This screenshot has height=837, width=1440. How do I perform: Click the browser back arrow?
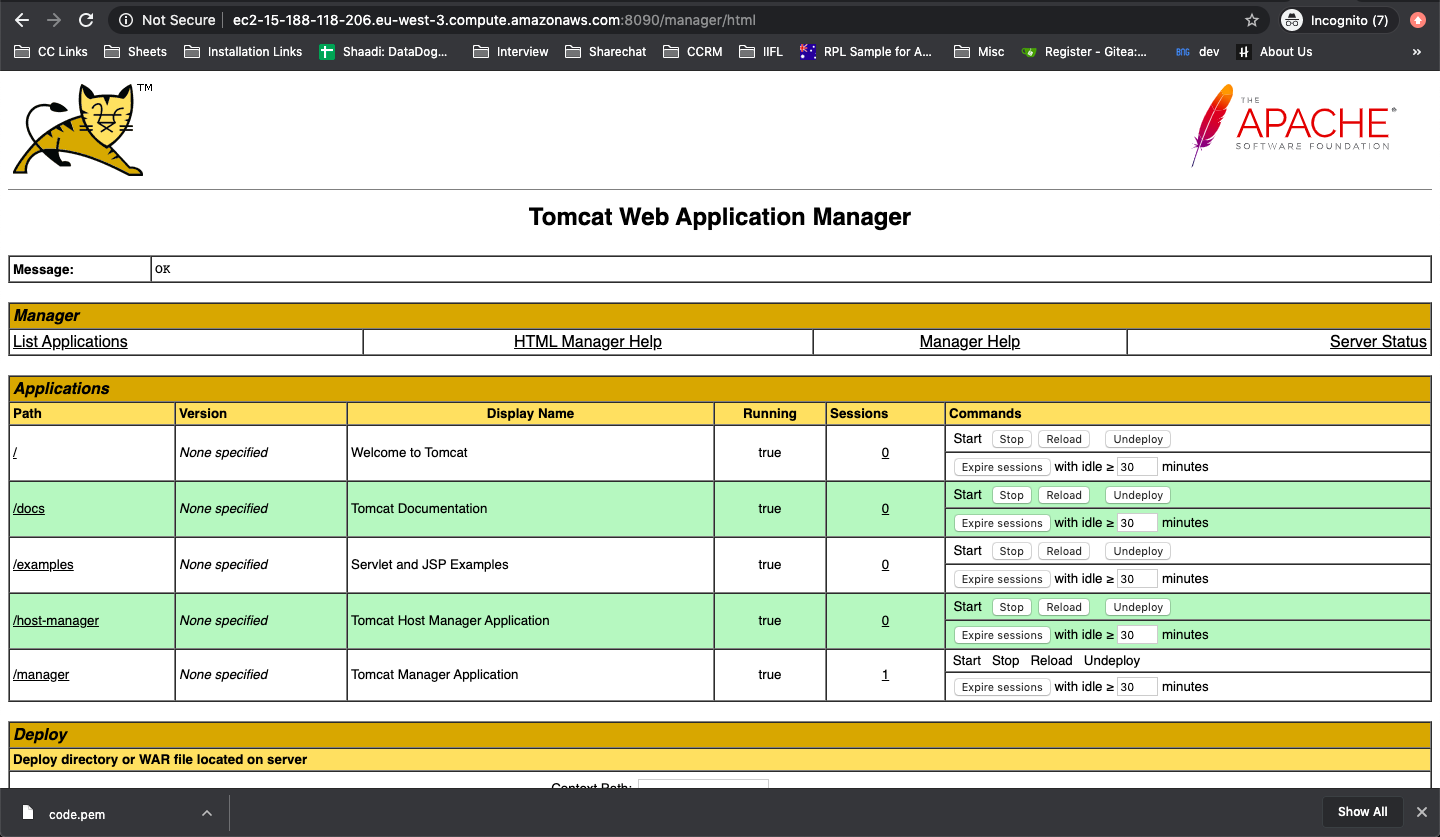click(22, 19)
